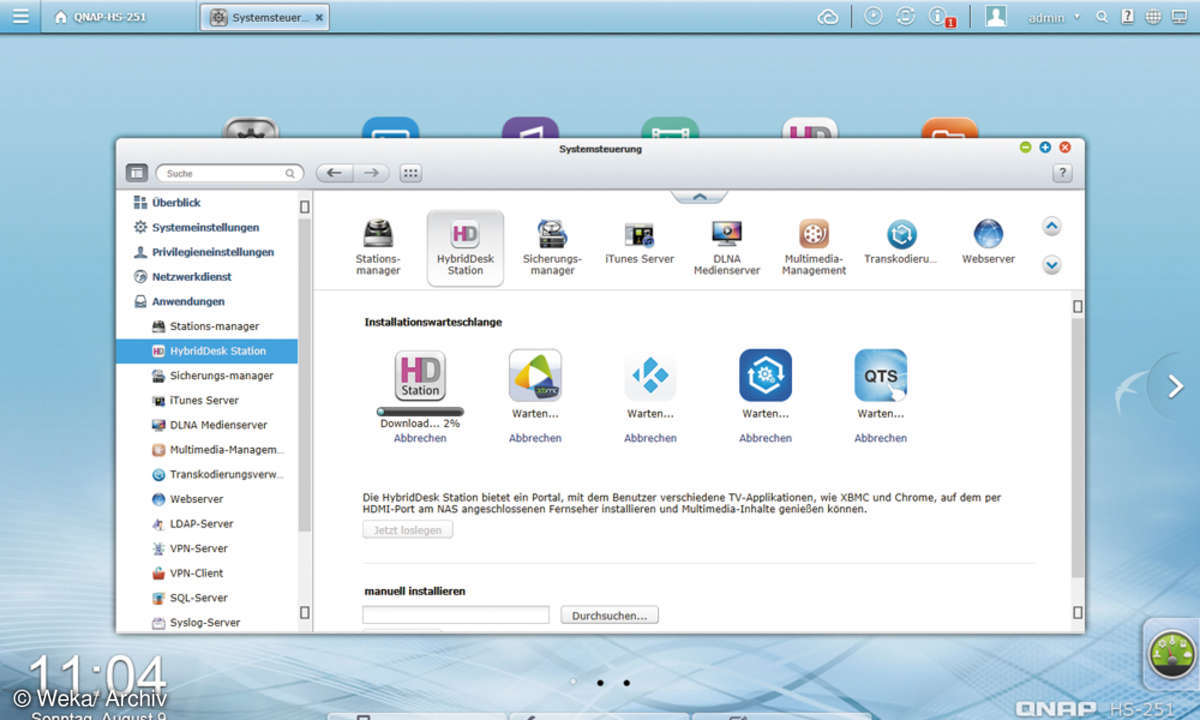Open the external devices sync icon
This screenshot has height=720, width=1200.
pos(905,16)
